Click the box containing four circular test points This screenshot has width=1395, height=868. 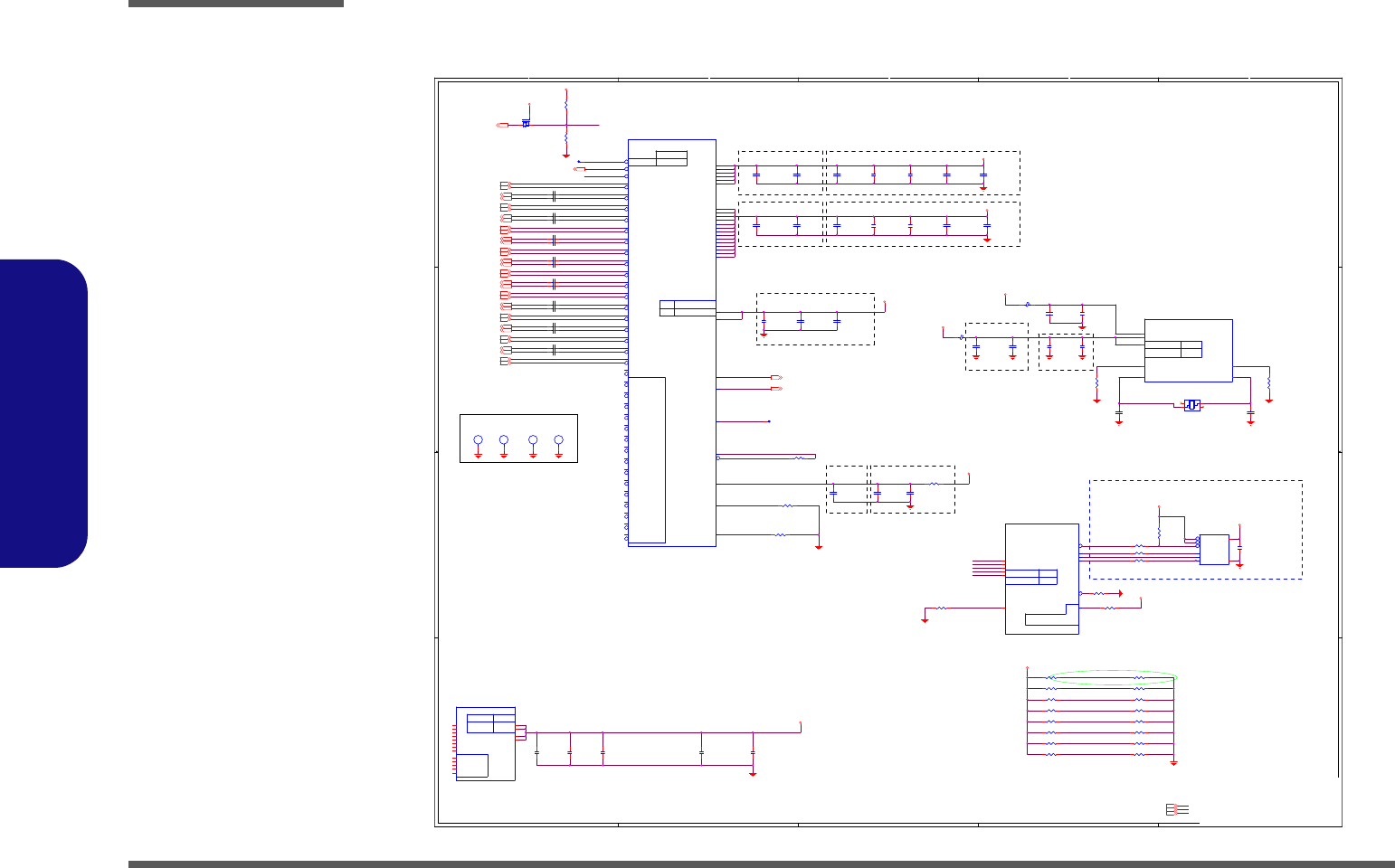point(518,439)
